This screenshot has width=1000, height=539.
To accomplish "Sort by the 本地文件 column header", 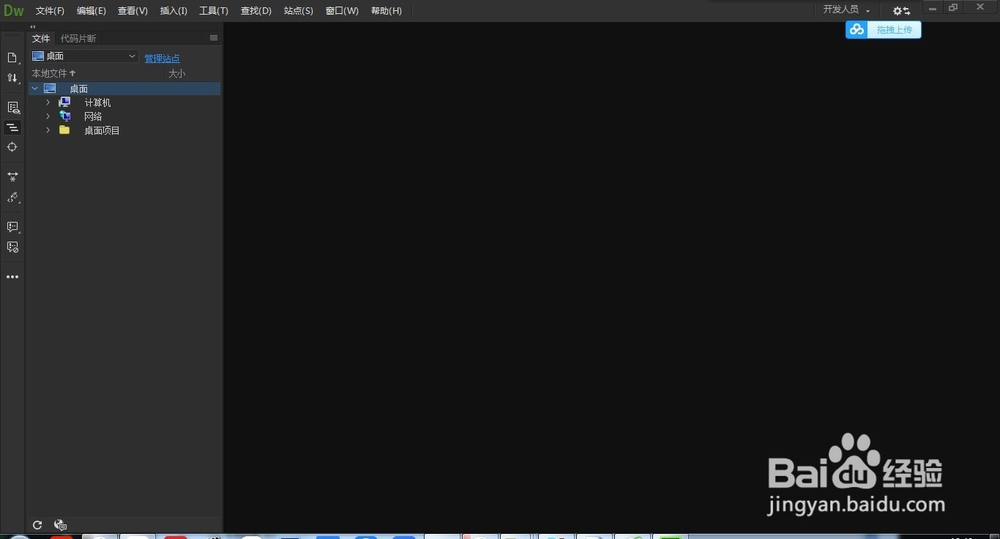I will click(x=54, y=73).
